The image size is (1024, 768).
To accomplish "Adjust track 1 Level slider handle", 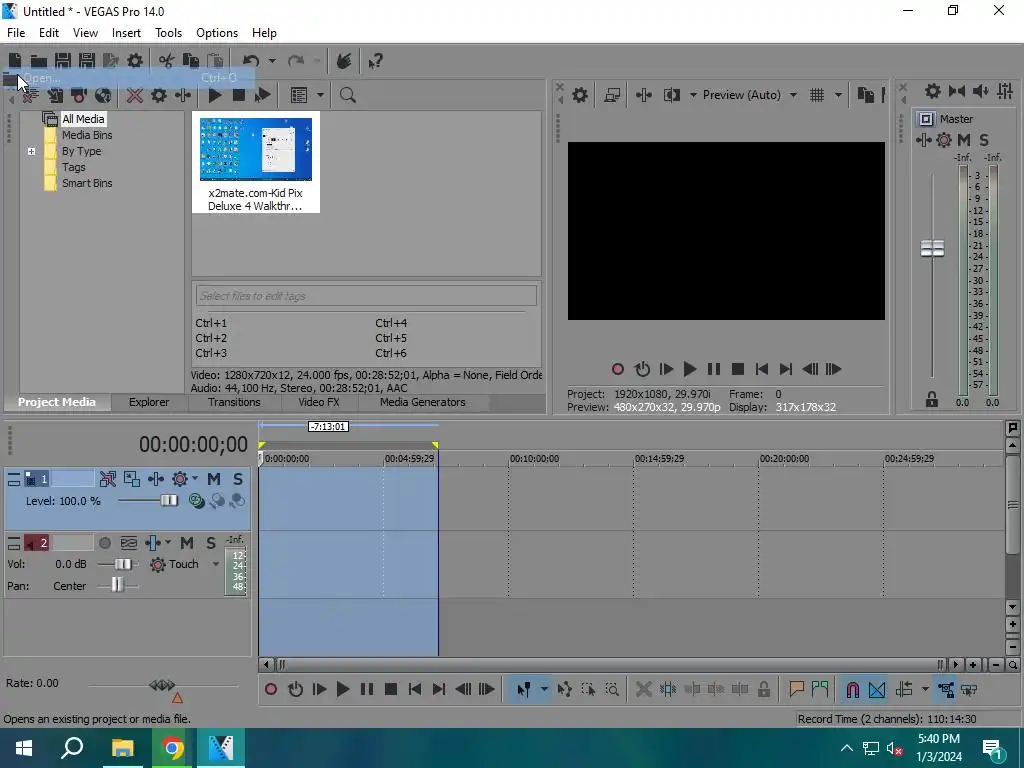I will click(x=169, y=501).
